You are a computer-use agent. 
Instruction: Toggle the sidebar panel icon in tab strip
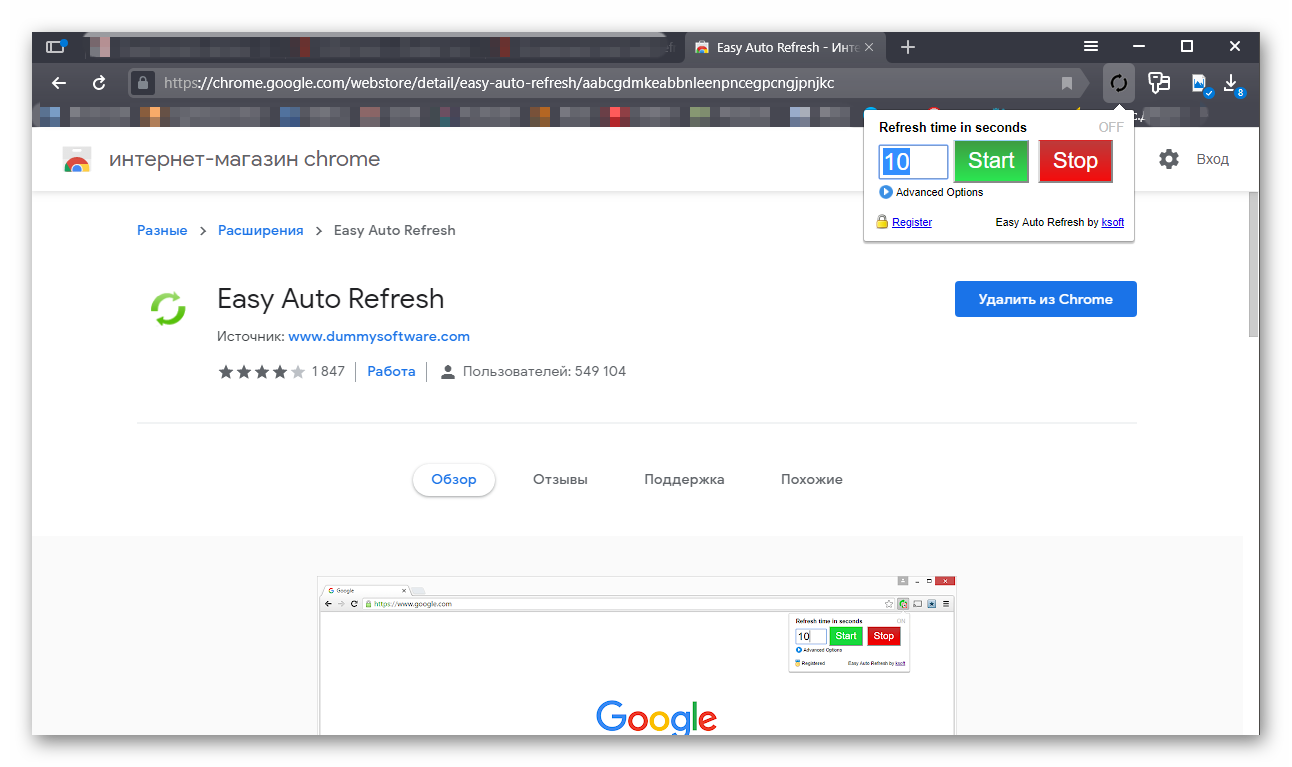[55, 47]
